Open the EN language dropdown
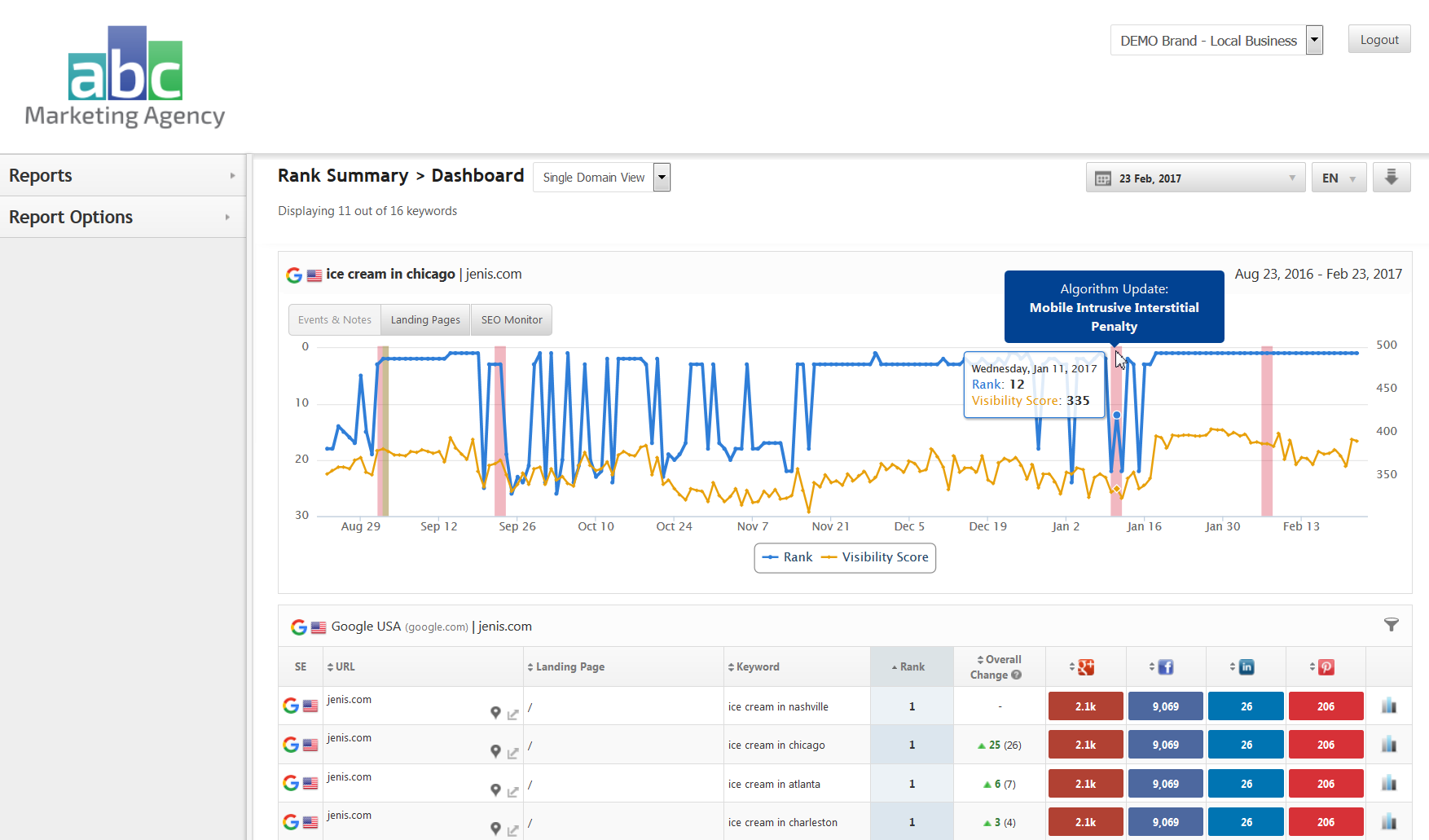 [x=1338, y=178]
